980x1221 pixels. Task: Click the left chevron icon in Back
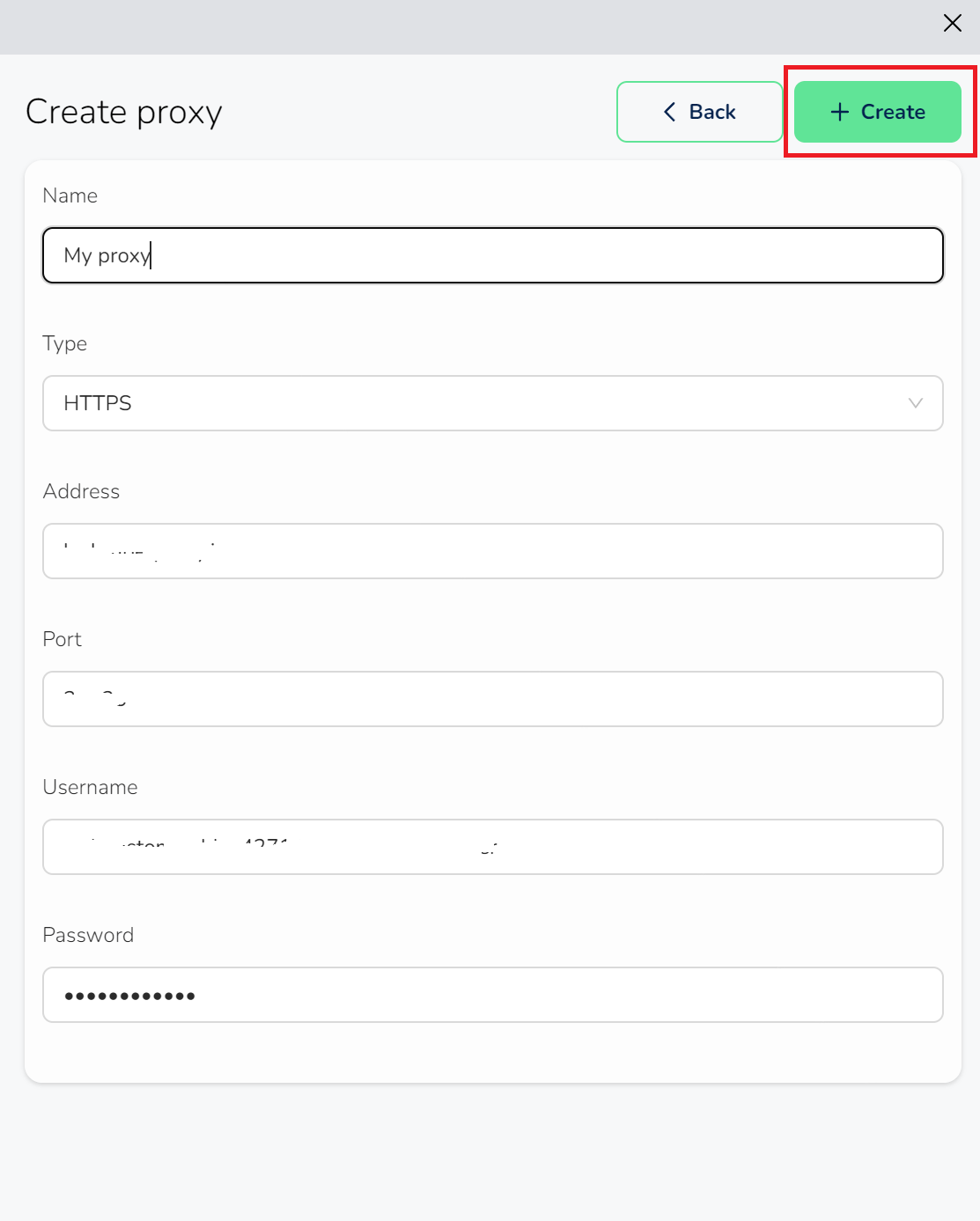(670, 112)
